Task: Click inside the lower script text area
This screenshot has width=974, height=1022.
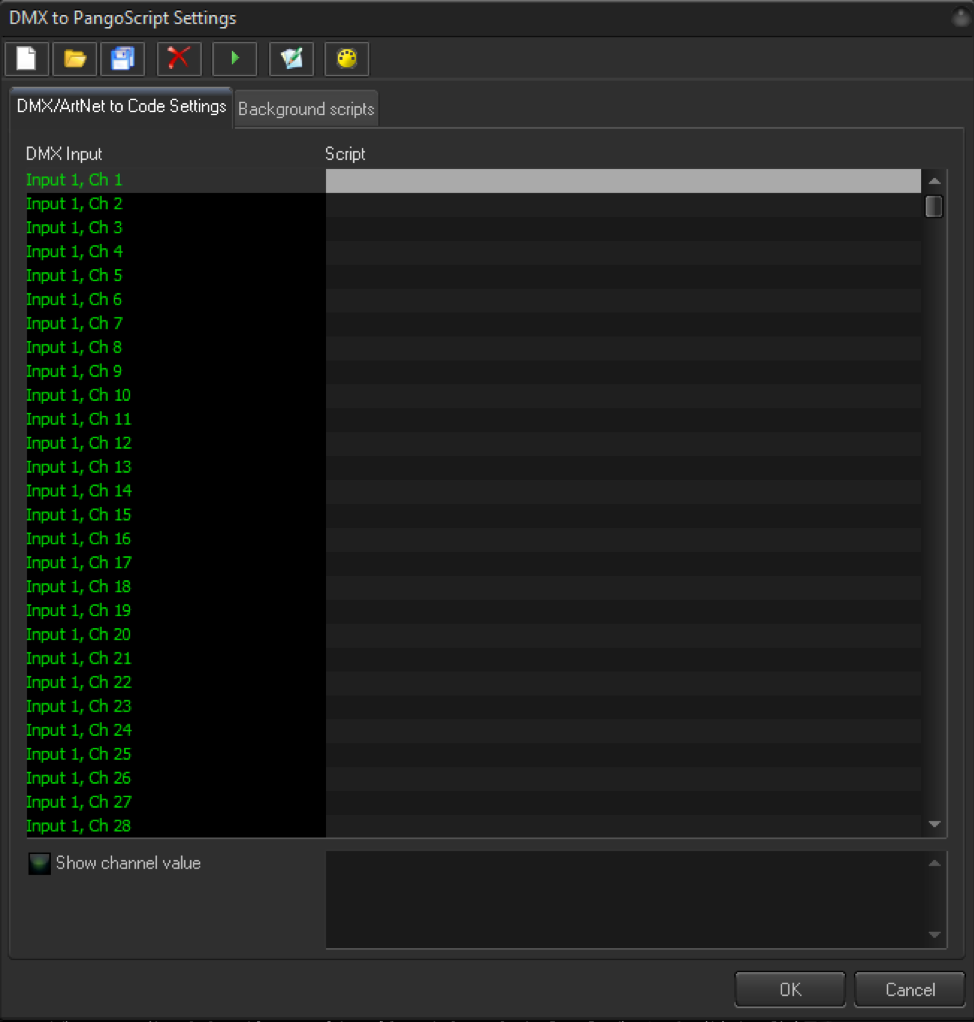Action: click(x=625, y=899)
